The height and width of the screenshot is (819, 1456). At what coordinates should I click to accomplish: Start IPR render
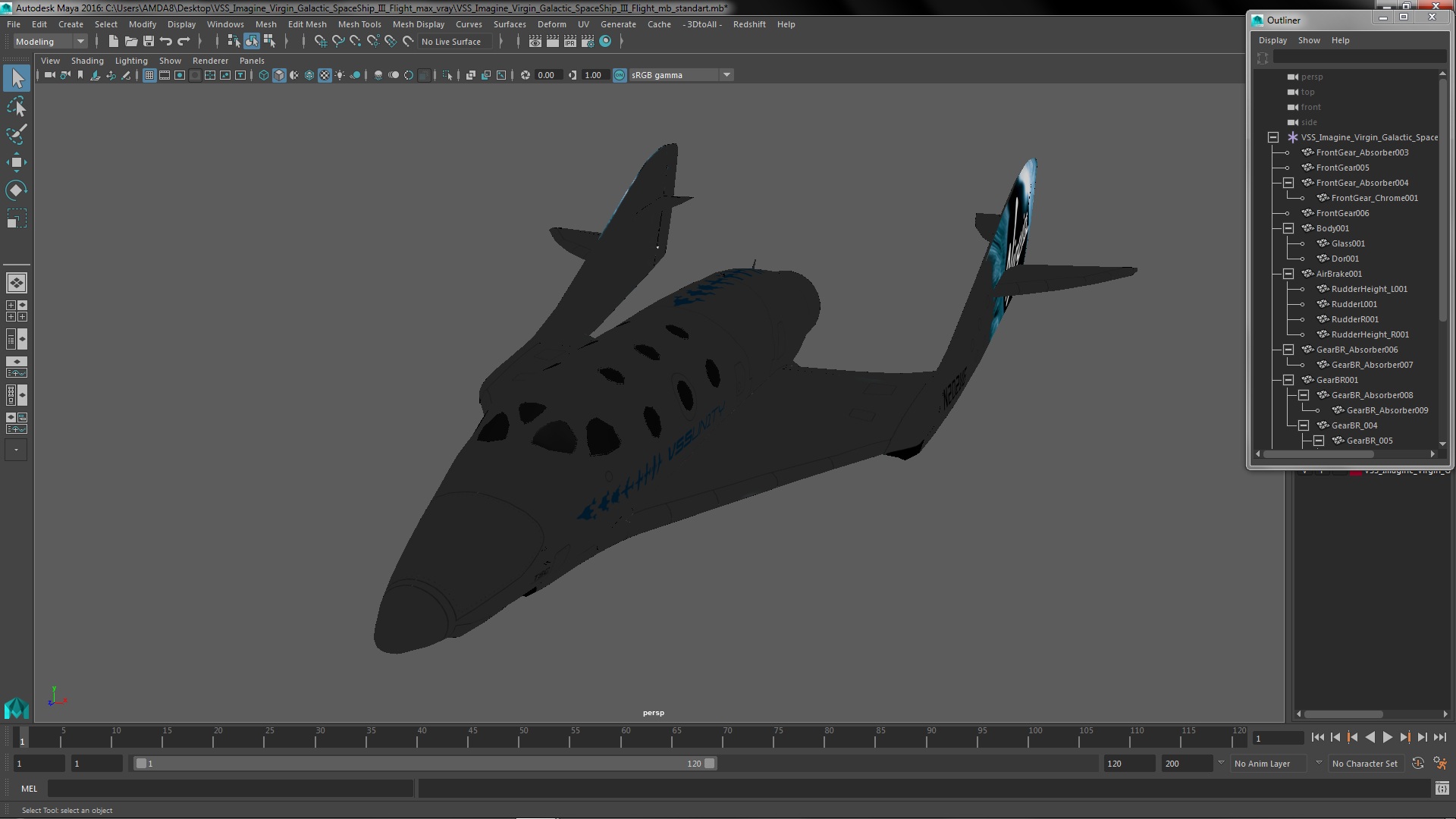[570, 42]
